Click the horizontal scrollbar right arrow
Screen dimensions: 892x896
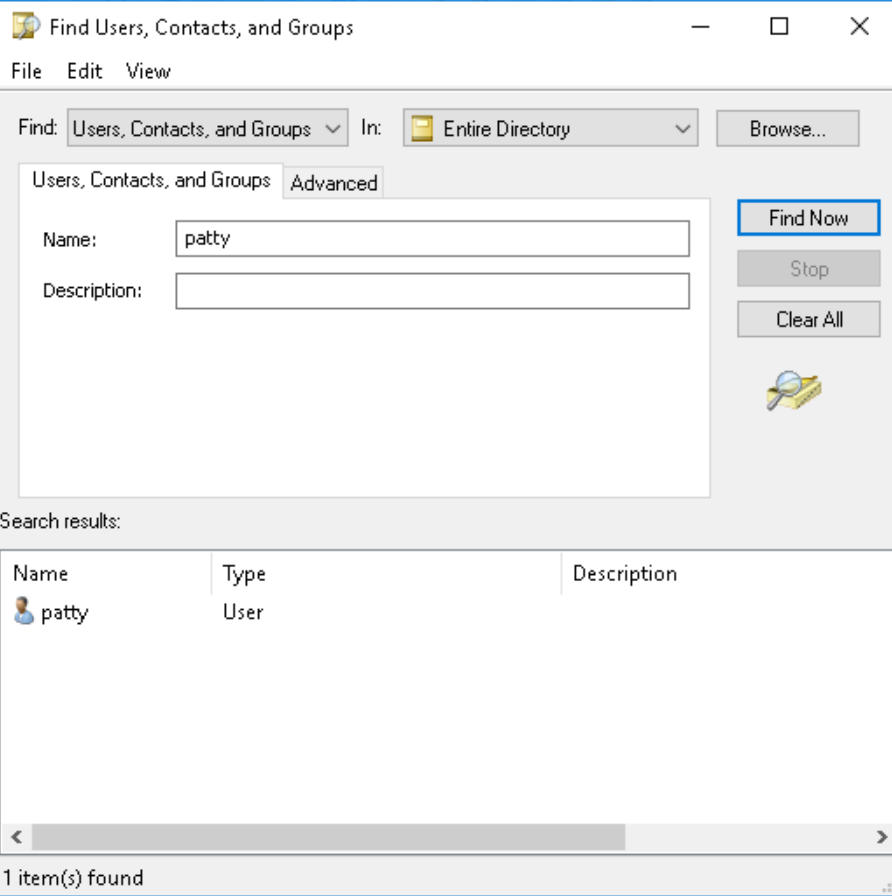point(881,837)
